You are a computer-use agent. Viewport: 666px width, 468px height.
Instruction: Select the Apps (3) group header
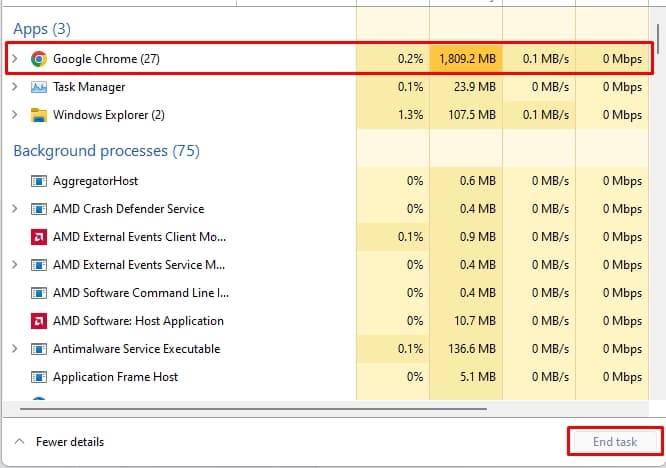[42, 29]
